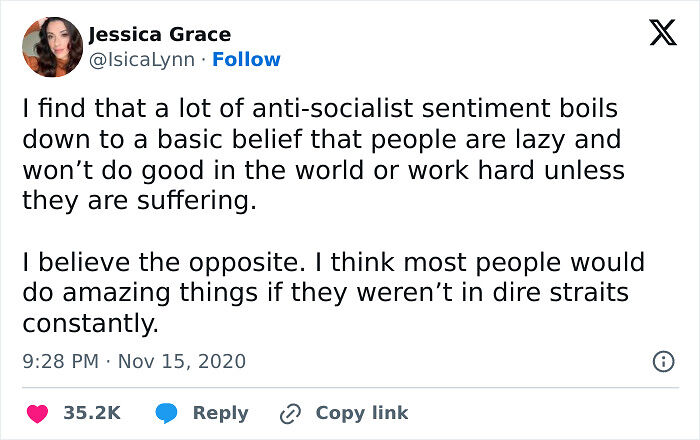Click the word 'constantly.' ending the tweet

tap(90, 325)
